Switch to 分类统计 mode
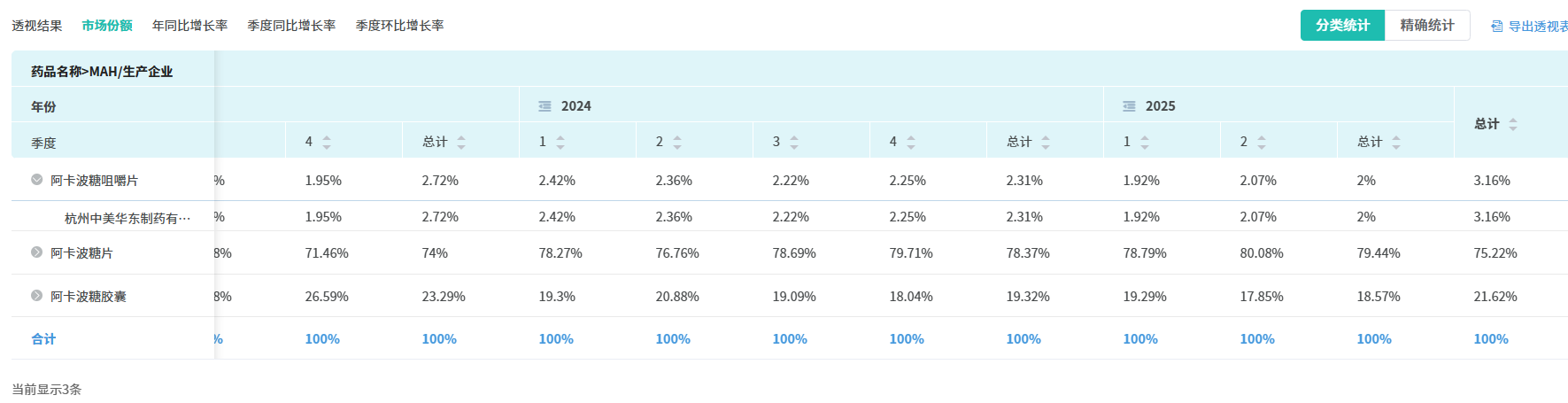This screenshot has height=403, width=1568. click(1342, 26)
